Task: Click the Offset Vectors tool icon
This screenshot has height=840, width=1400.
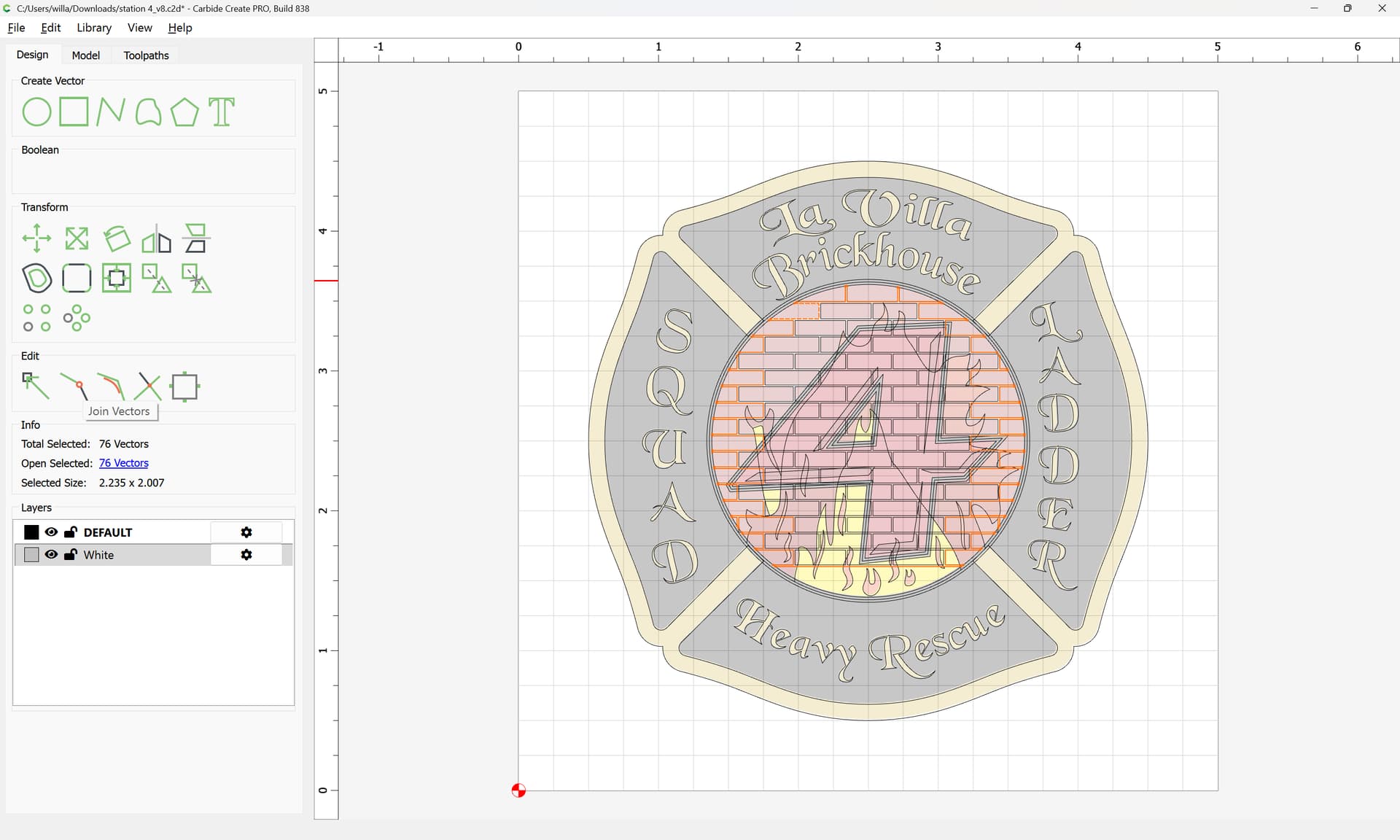Action: (36, 278)
